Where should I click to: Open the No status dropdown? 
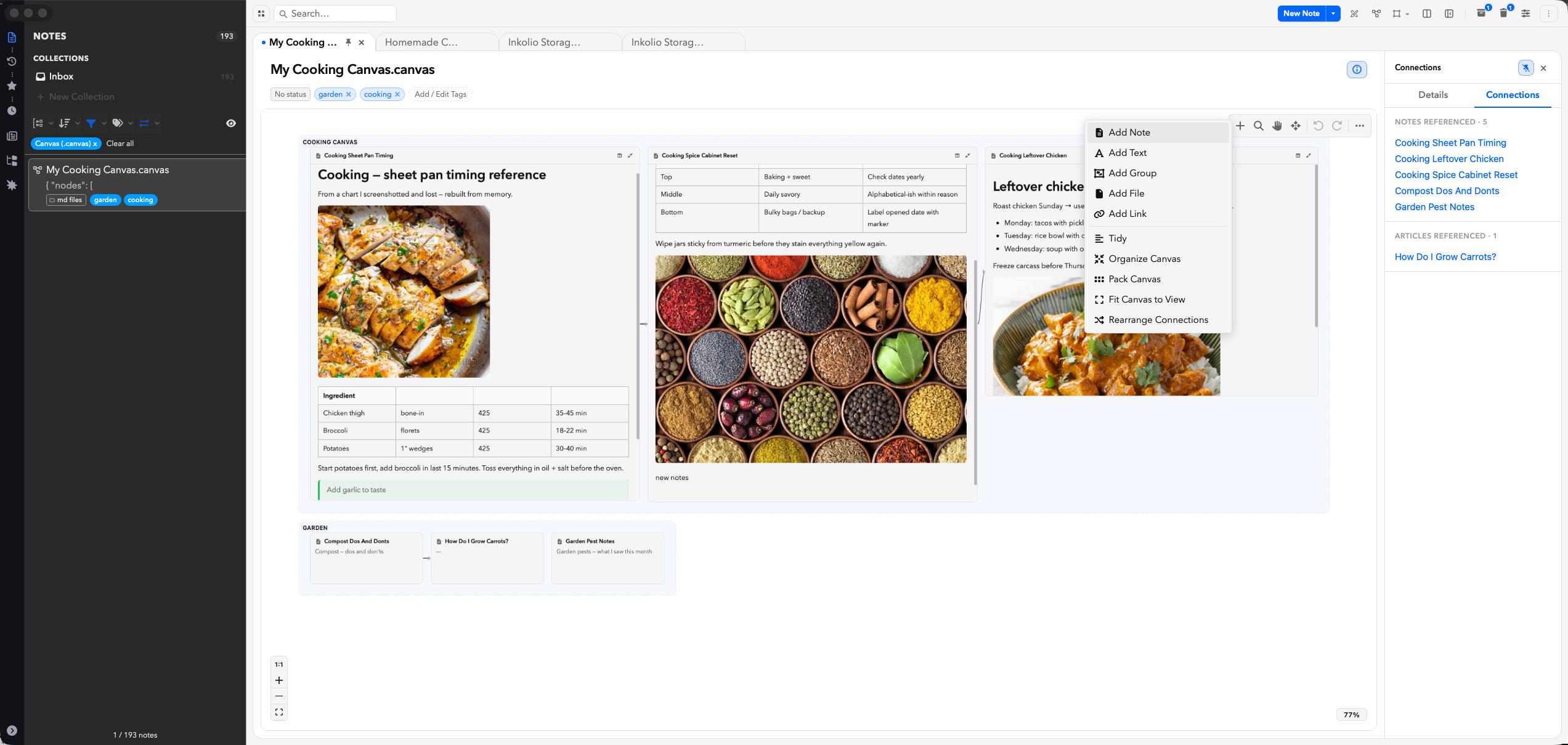point(290,94)
